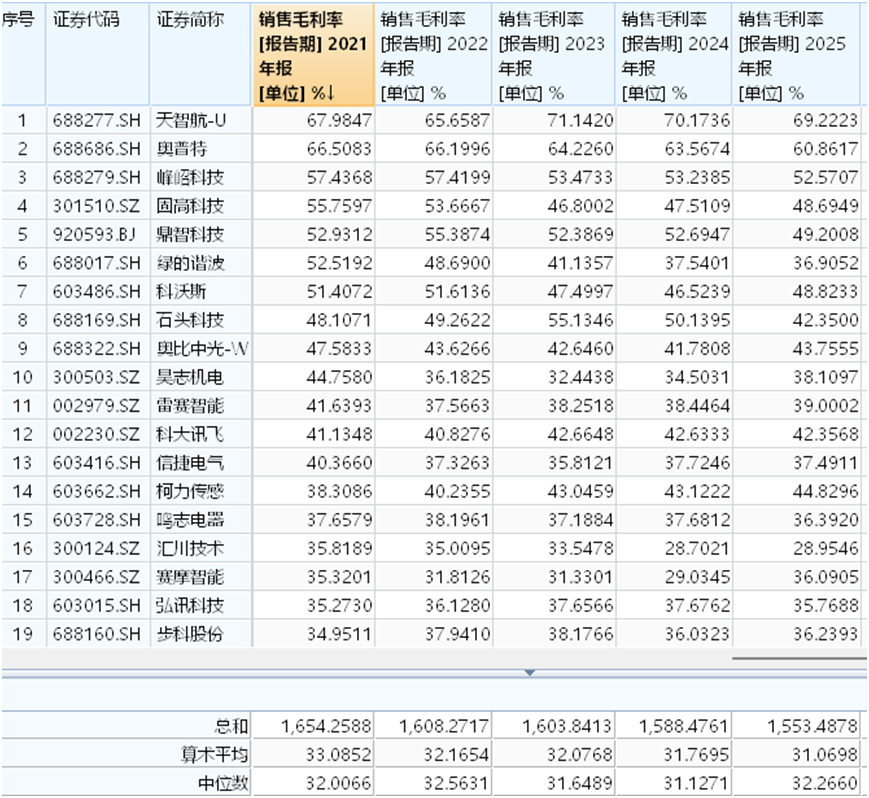Click the 60.8617 value for 奥普特 2025
The width and height of the screenshot is (869, 798).
click(825, 149)
